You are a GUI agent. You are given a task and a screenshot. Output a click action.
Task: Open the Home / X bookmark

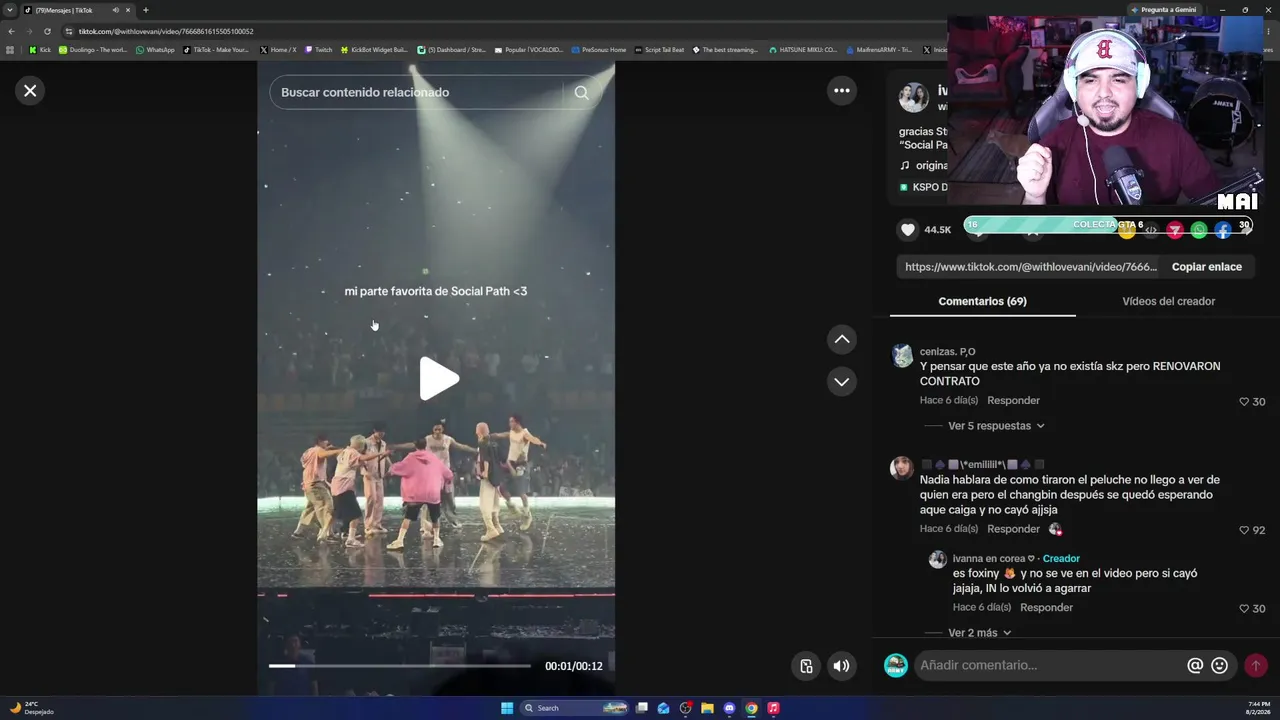point(278,50)
